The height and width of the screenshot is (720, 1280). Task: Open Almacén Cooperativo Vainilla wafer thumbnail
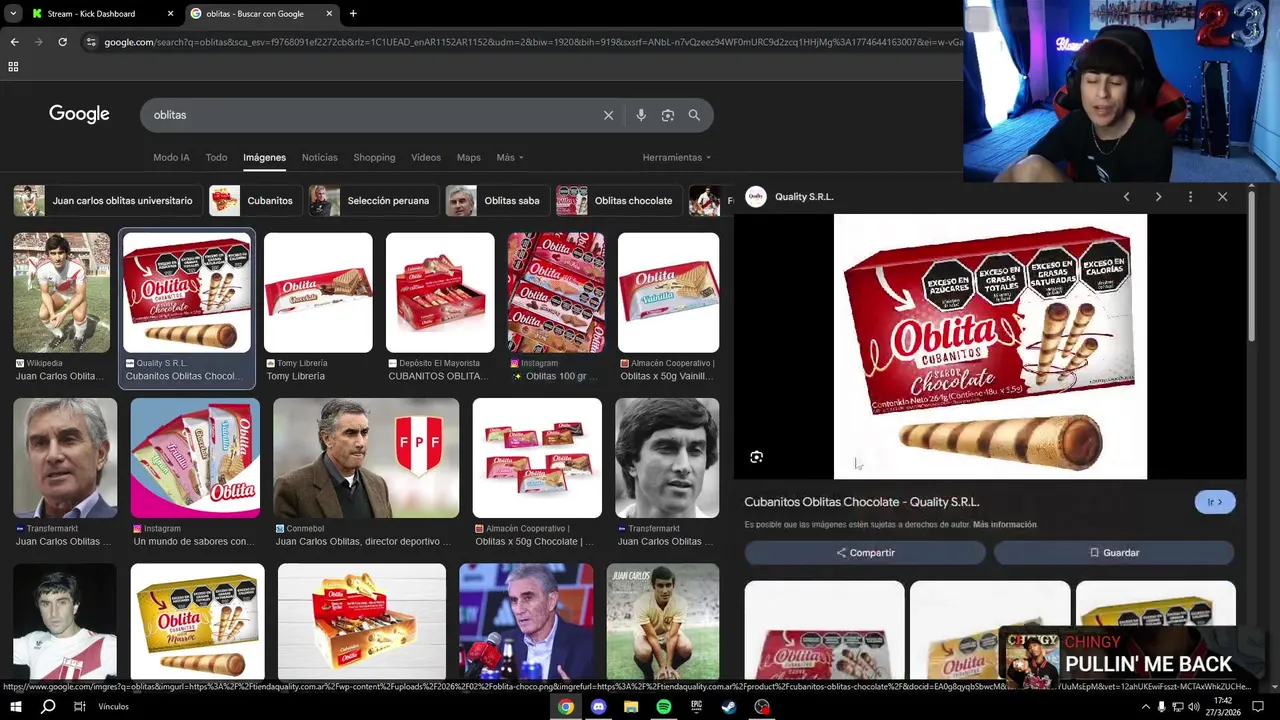[668, 293]
